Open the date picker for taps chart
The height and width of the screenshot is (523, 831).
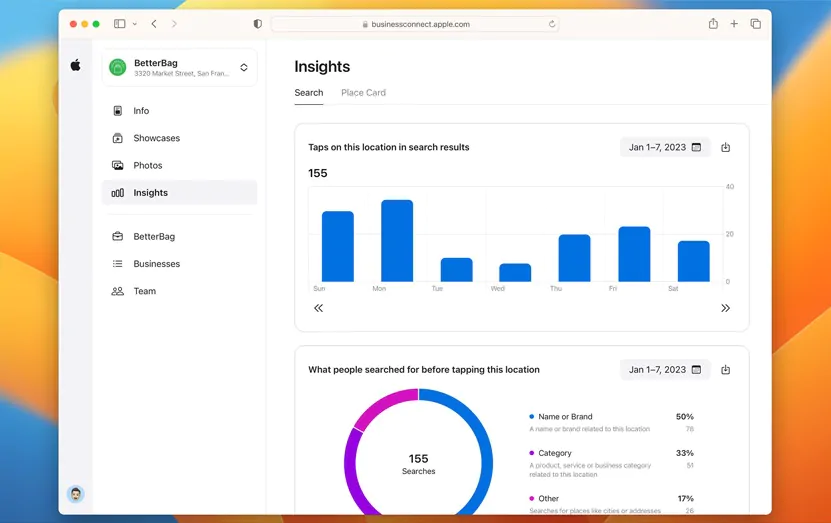point(665,147)
